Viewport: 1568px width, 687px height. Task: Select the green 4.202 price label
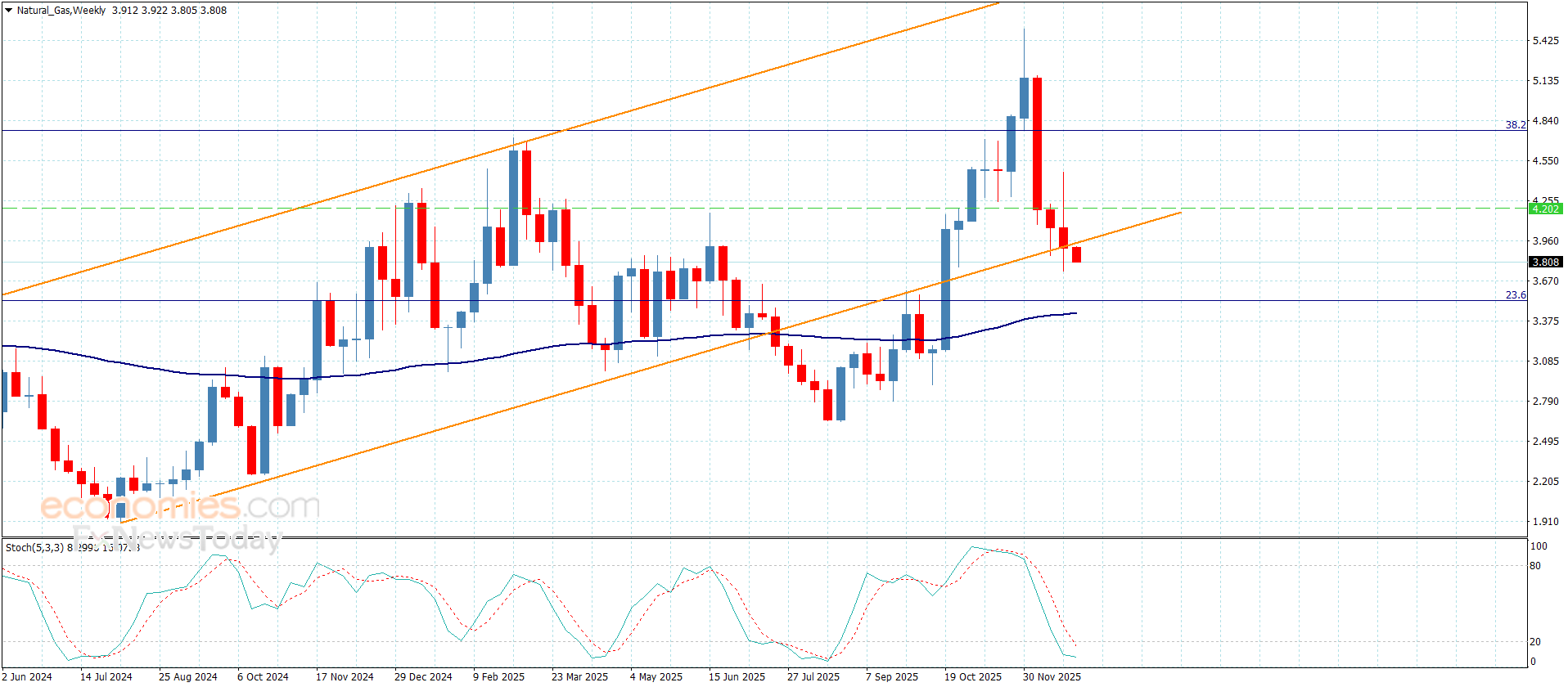(x=1545, y=209)
